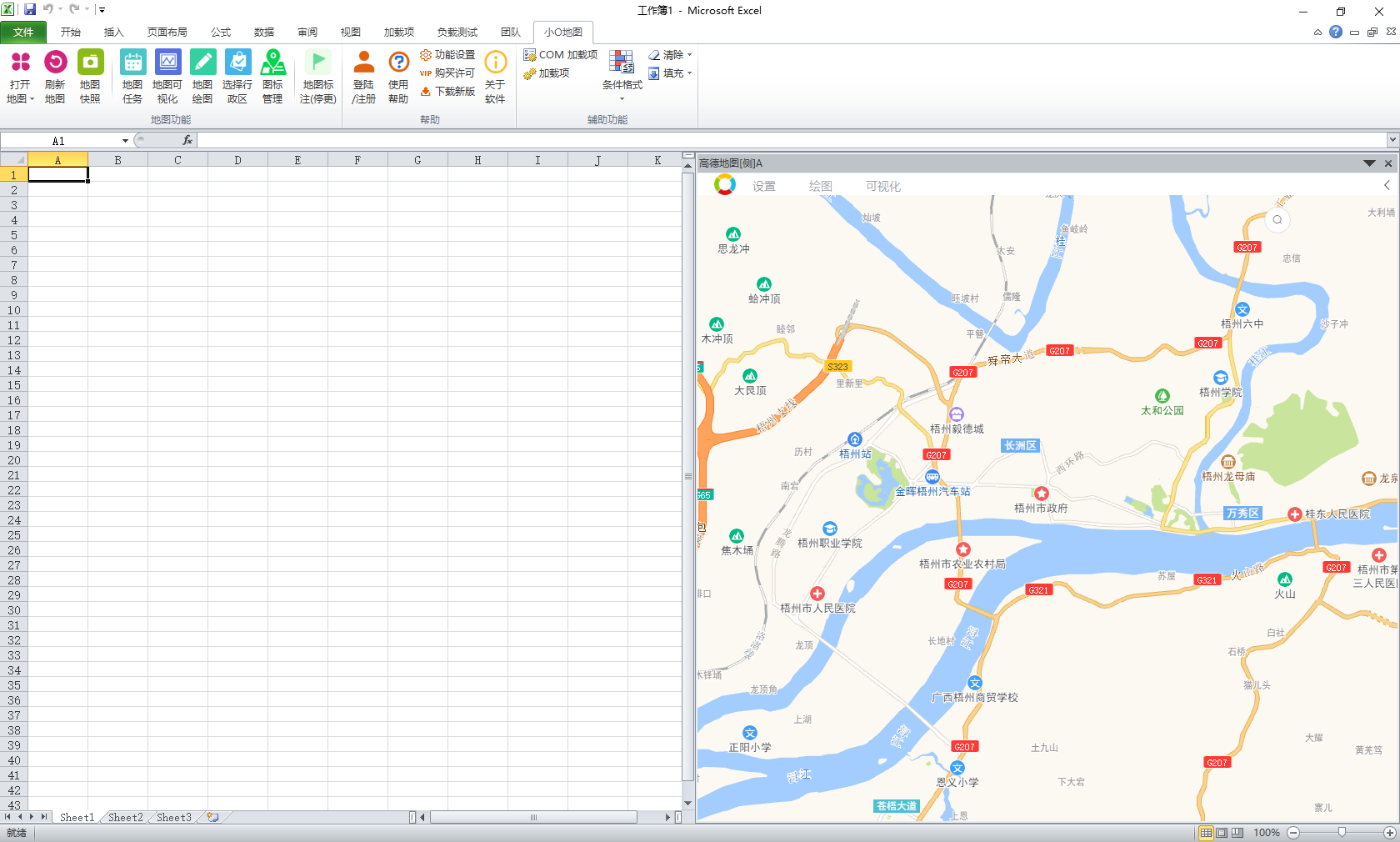Click the colorful ring logo in map pane
The width and height of the screenshot is (1400, 842).
725,185
